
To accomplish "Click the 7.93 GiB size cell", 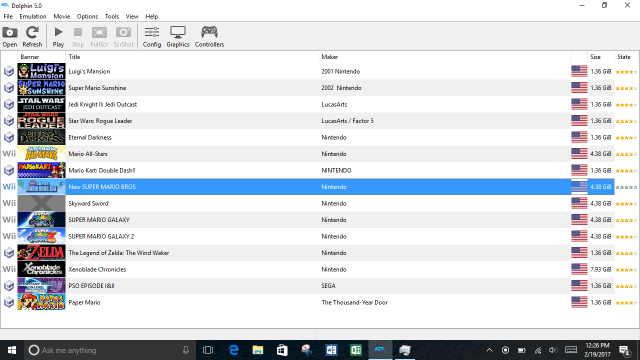I will tap(601, 269).
